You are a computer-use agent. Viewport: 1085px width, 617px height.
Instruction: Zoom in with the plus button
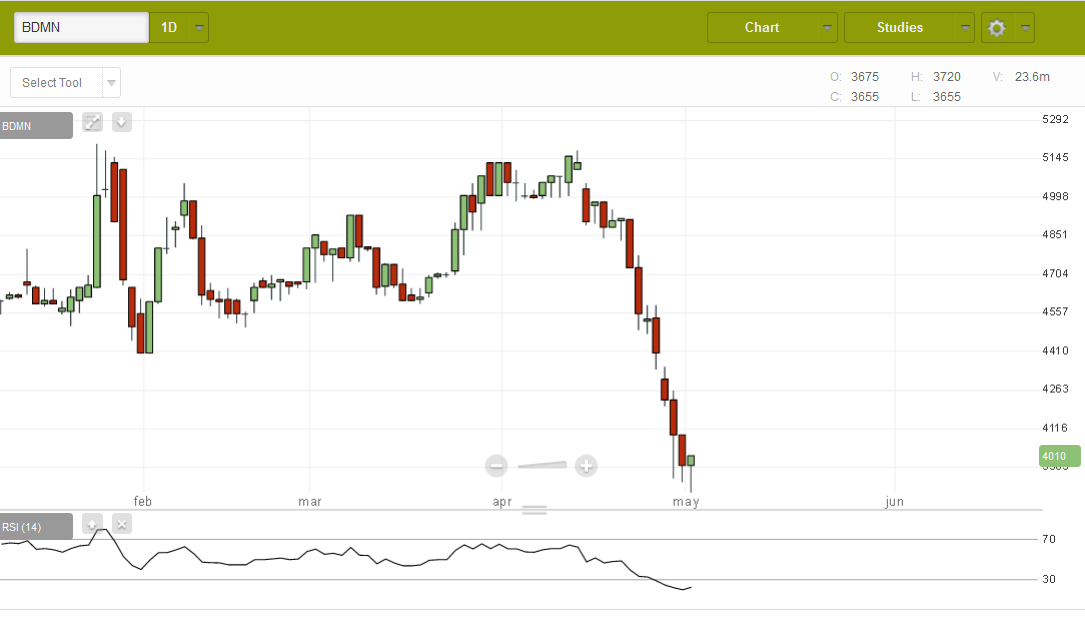[x=586, y=465]
